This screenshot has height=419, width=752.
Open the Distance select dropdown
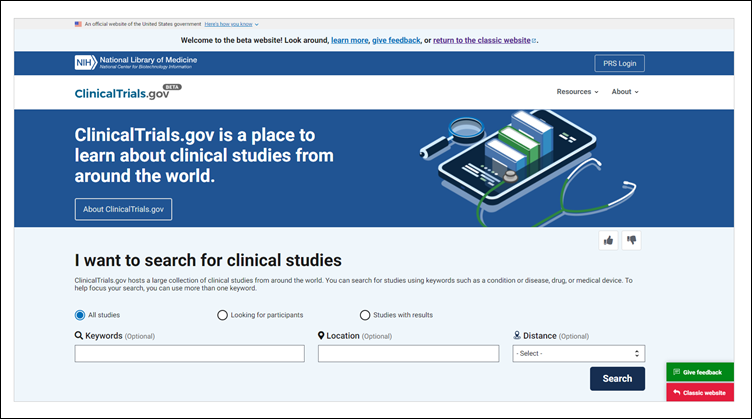pyautogui.click(x=578, y=353)
